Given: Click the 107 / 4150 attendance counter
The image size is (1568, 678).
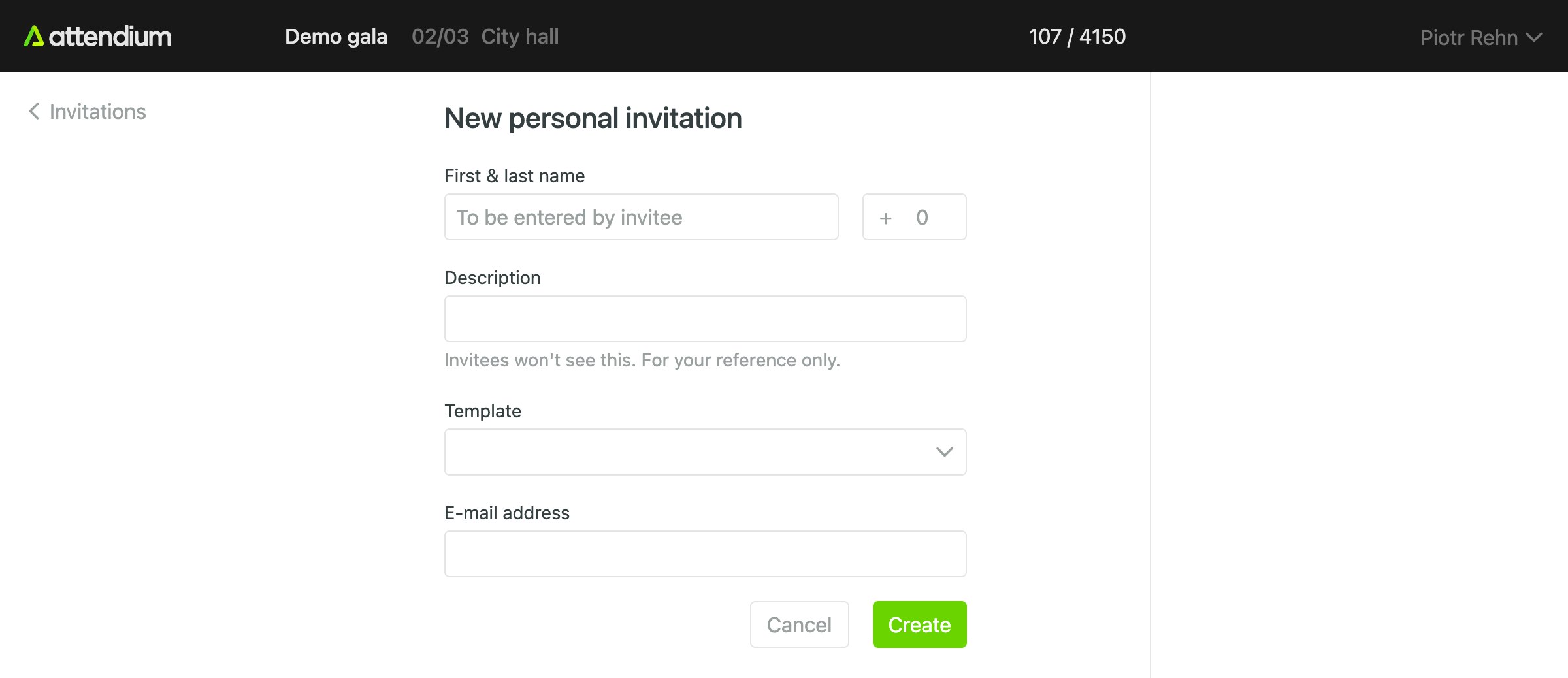Looking at the screenshot, I should pos(1077,37).
